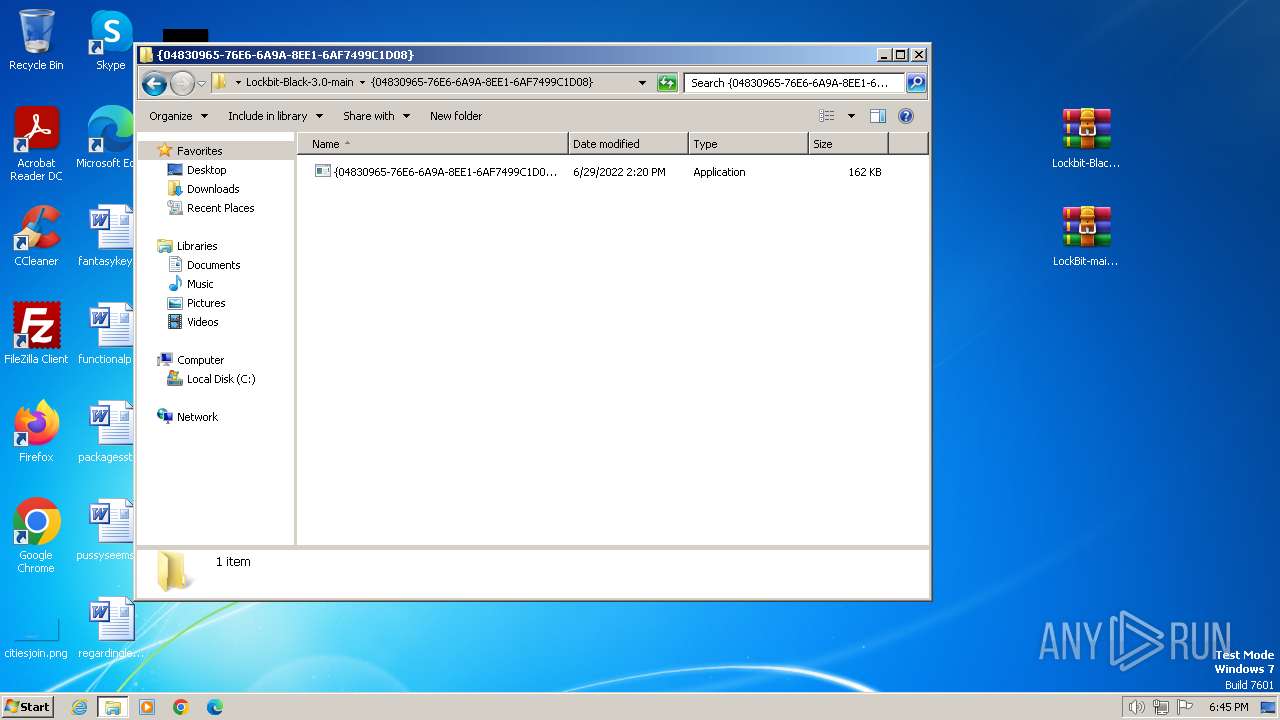The height and width of the screenshot is (720, 1280).
Task: Select Google Chrome desktop icon
Action: 36,536
